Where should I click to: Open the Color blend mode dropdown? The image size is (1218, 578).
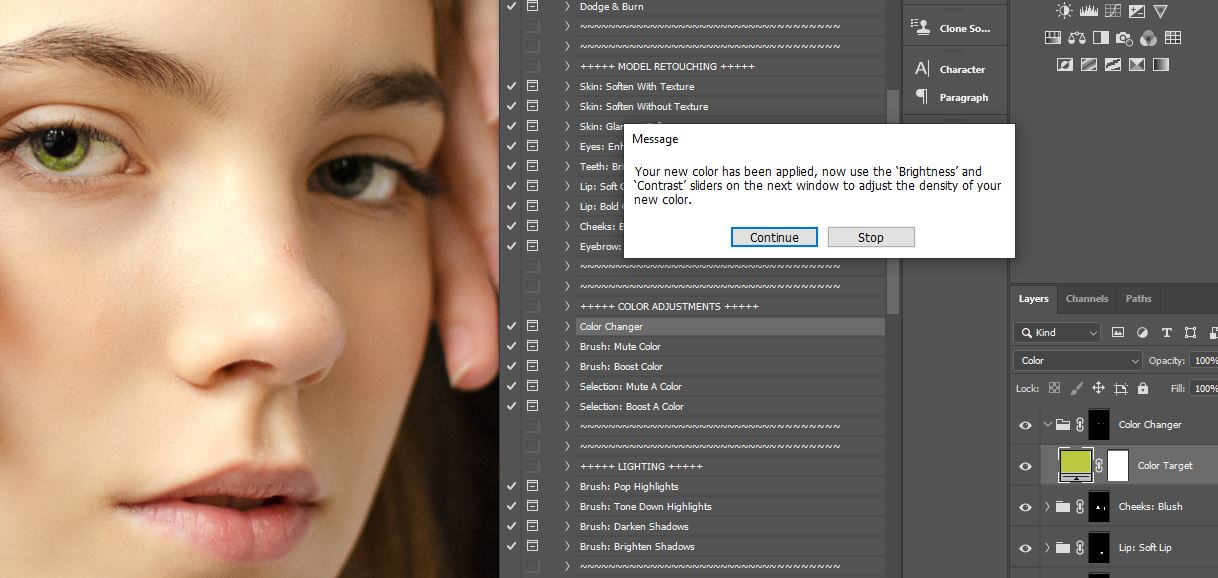[1077, 361]
